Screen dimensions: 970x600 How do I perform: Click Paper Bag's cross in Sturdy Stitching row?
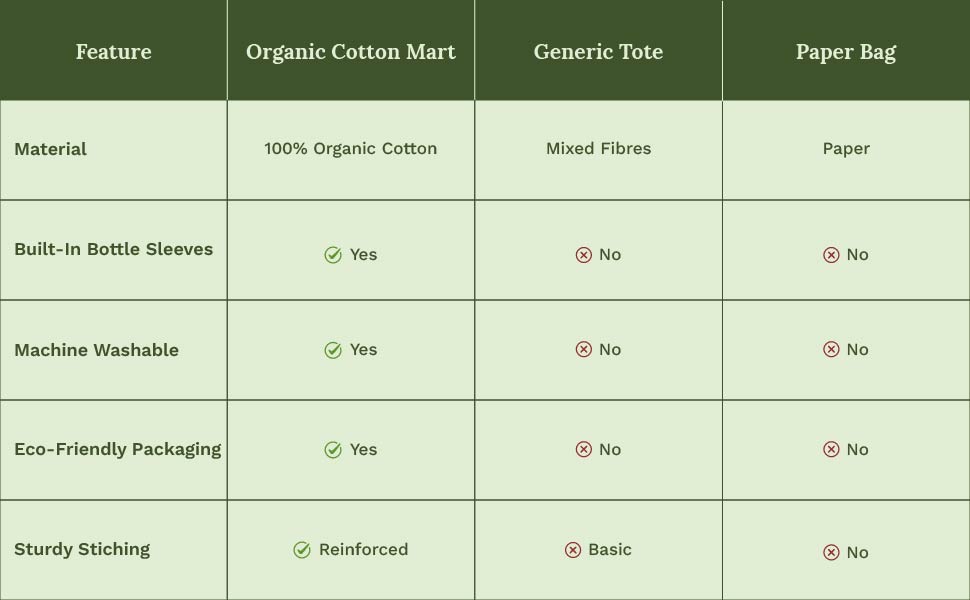point(831,552)
